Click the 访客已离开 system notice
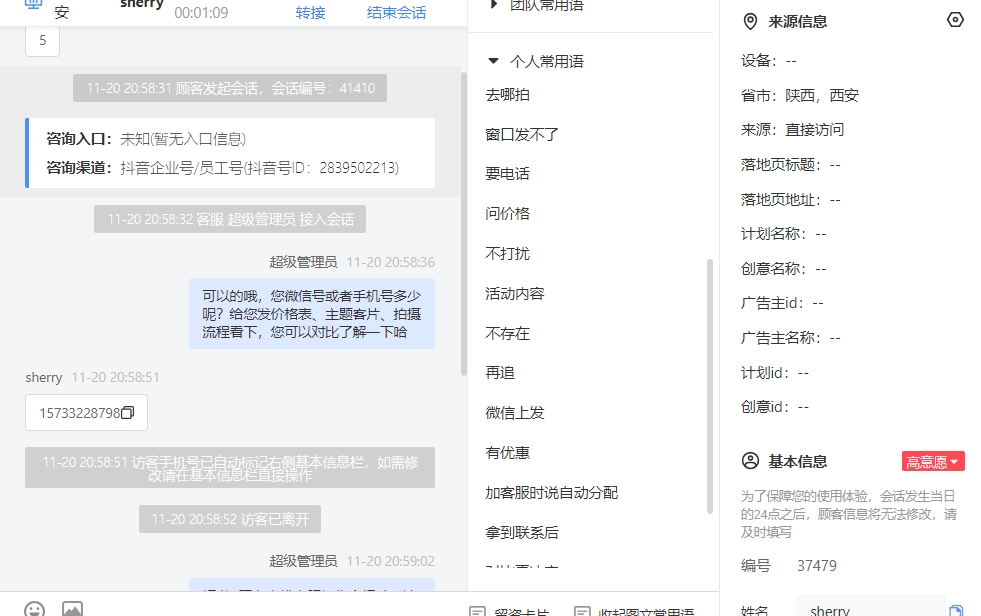Viewport: 981px width, 616px height. click(x=230, y=519)
